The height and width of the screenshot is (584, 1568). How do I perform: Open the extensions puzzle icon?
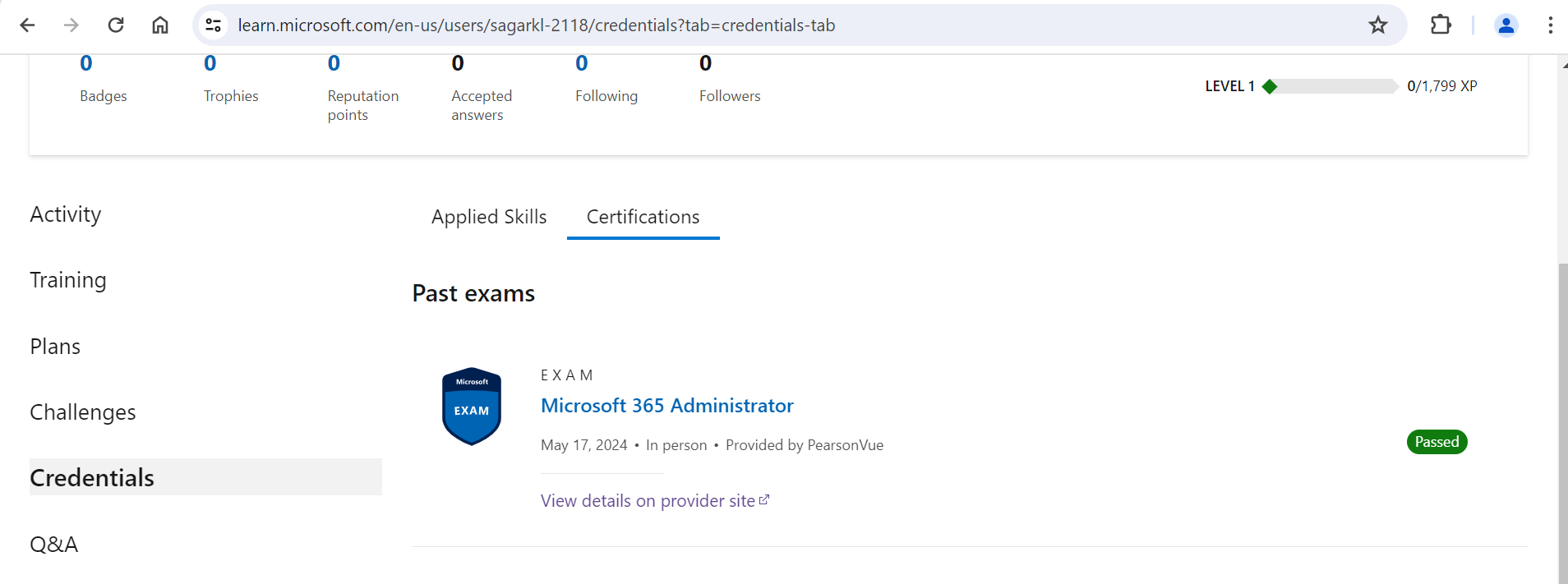point(1441,25)
